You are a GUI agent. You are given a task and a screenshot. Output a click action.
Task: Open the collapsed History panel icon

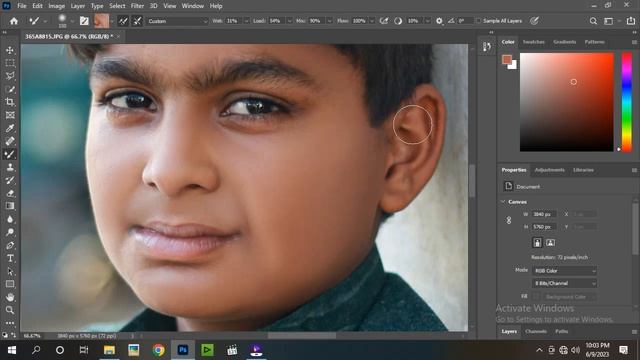[x=487, y=47]
